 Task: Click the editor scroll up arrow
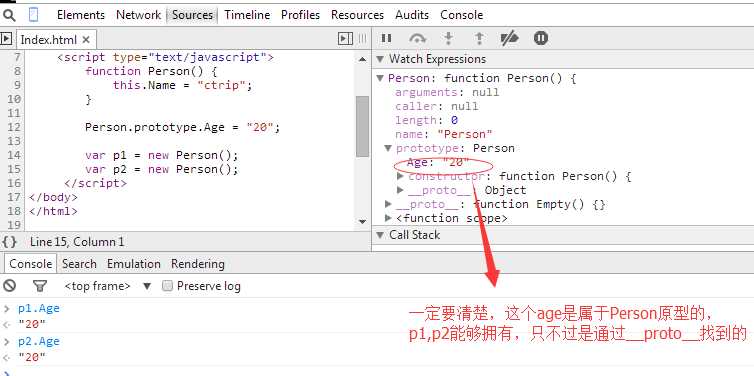363,59
